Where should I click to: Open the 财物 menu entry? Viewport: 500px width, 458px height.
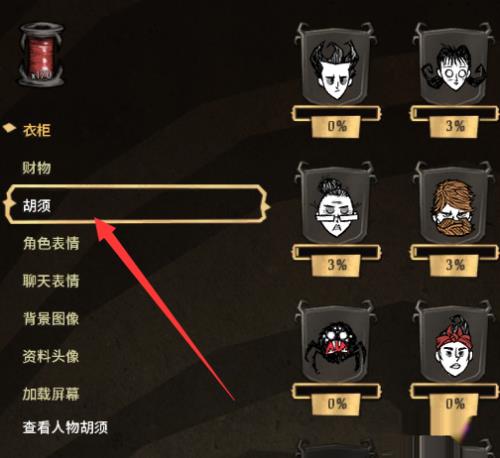(x=37, y=168)
